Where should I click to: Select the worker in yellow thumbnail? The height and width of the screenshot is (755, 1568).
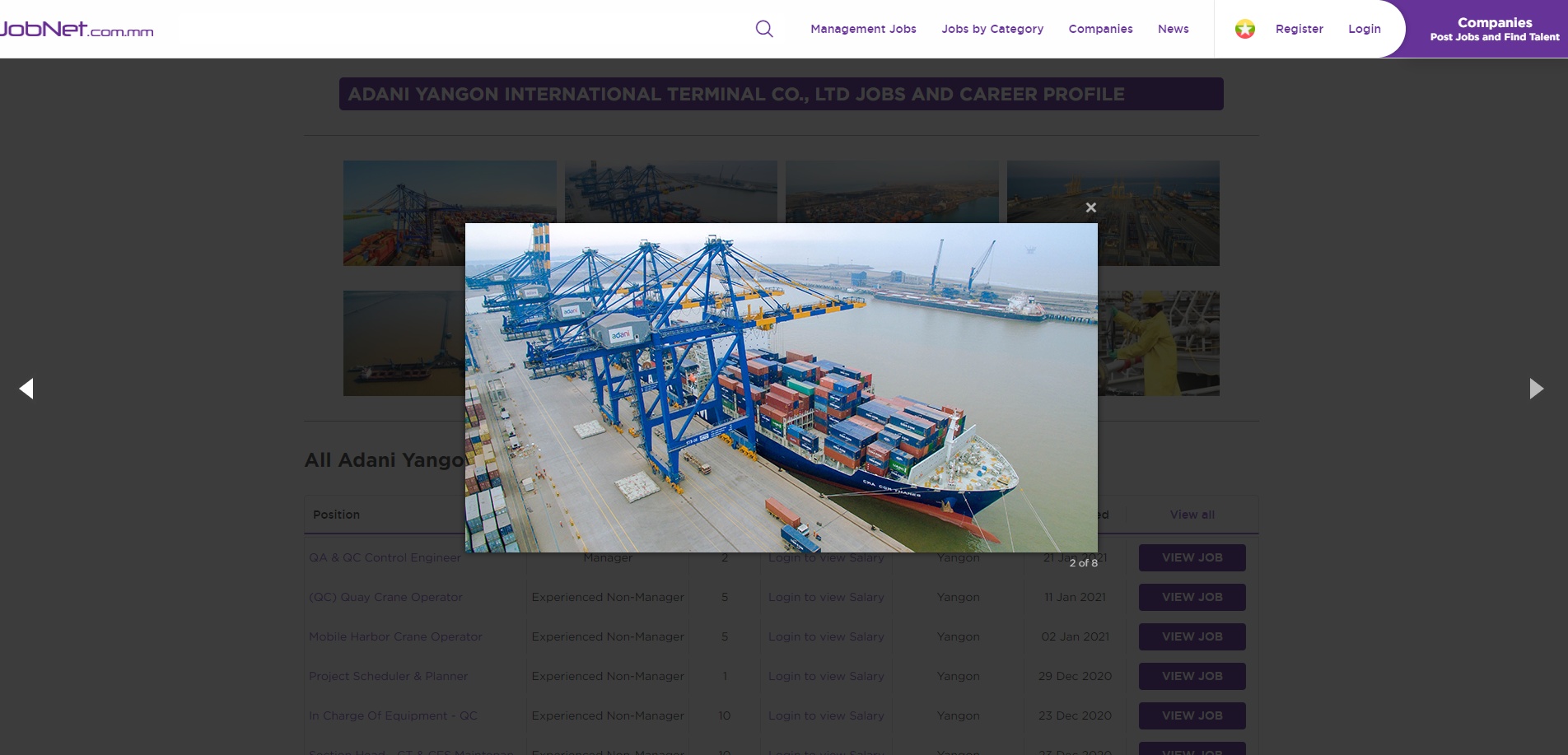1158,343
